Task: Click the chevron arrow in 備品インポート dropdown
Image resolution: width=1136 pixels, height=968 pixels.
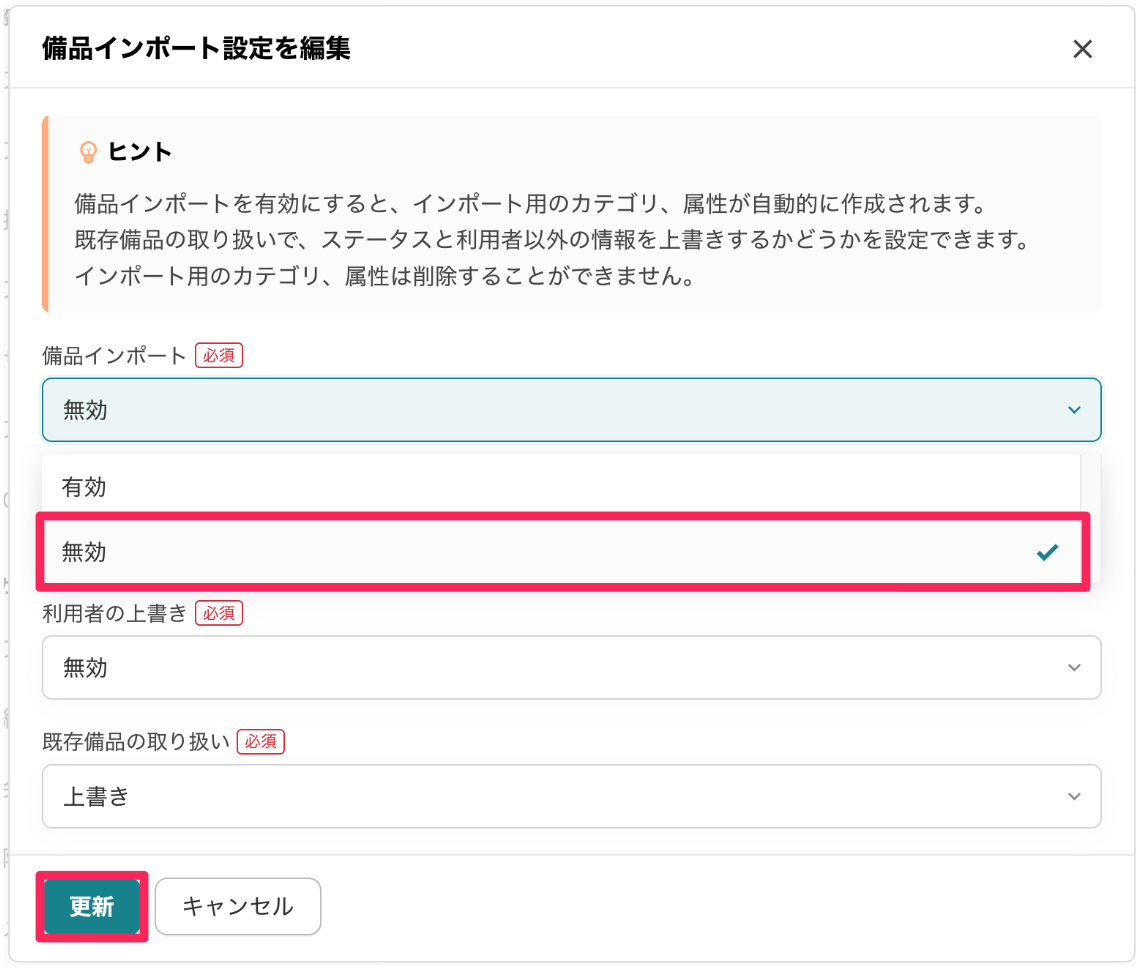Action: (x=1074, y=410)
